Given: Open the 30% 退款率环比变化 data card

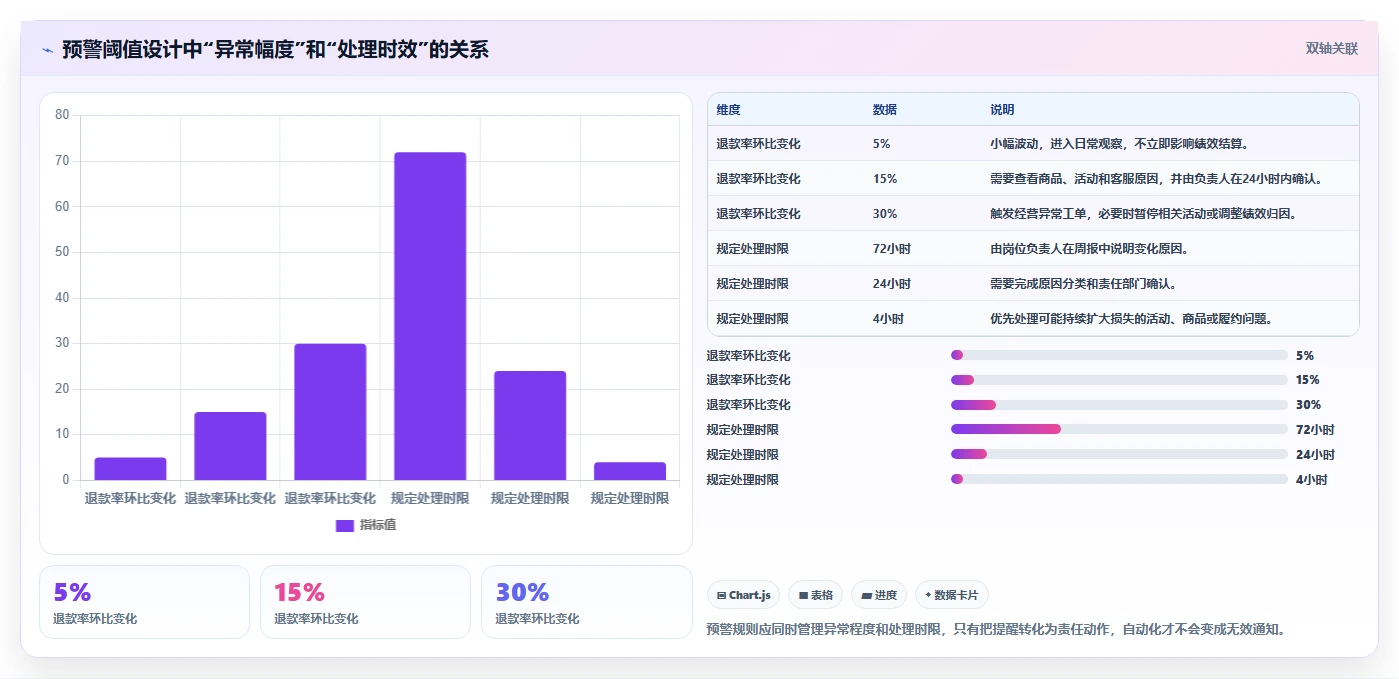Looking at the screenshot, I should 586,602.
